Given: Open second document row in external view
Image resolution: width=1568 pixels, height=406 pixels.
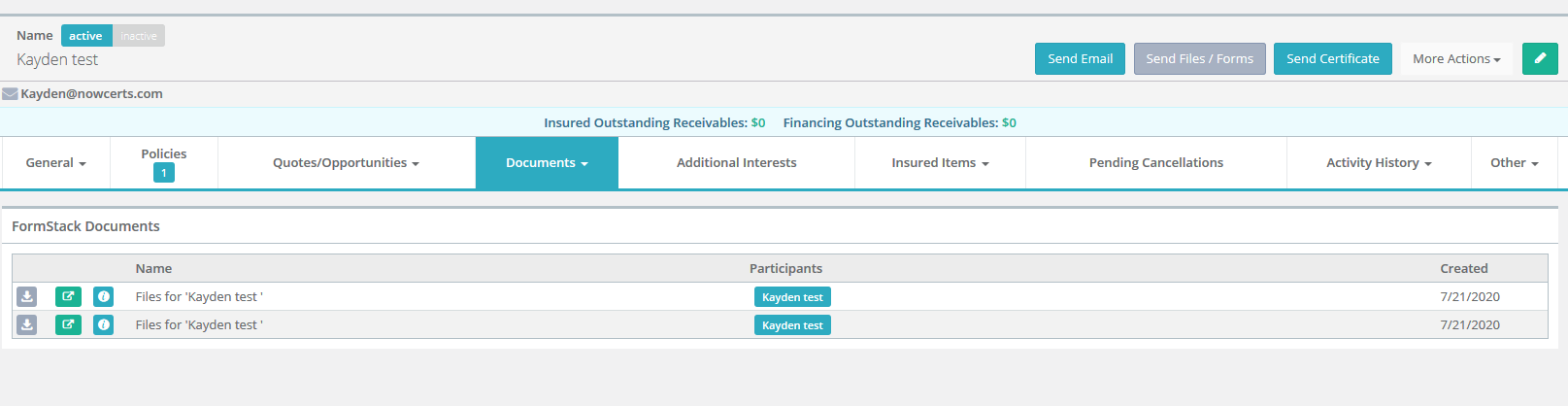Looking at the screenshot, I should coord(68,324).
